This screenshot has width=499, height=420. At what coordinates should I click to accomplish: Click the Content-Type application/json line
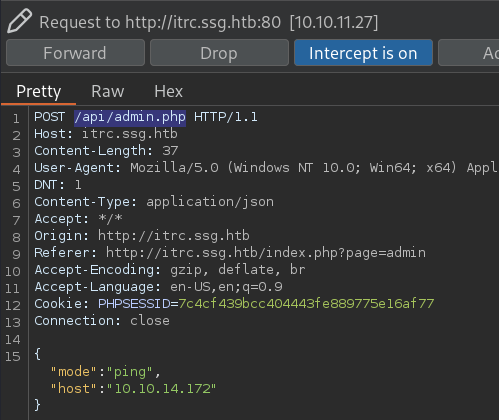click(x=154, y=202)
